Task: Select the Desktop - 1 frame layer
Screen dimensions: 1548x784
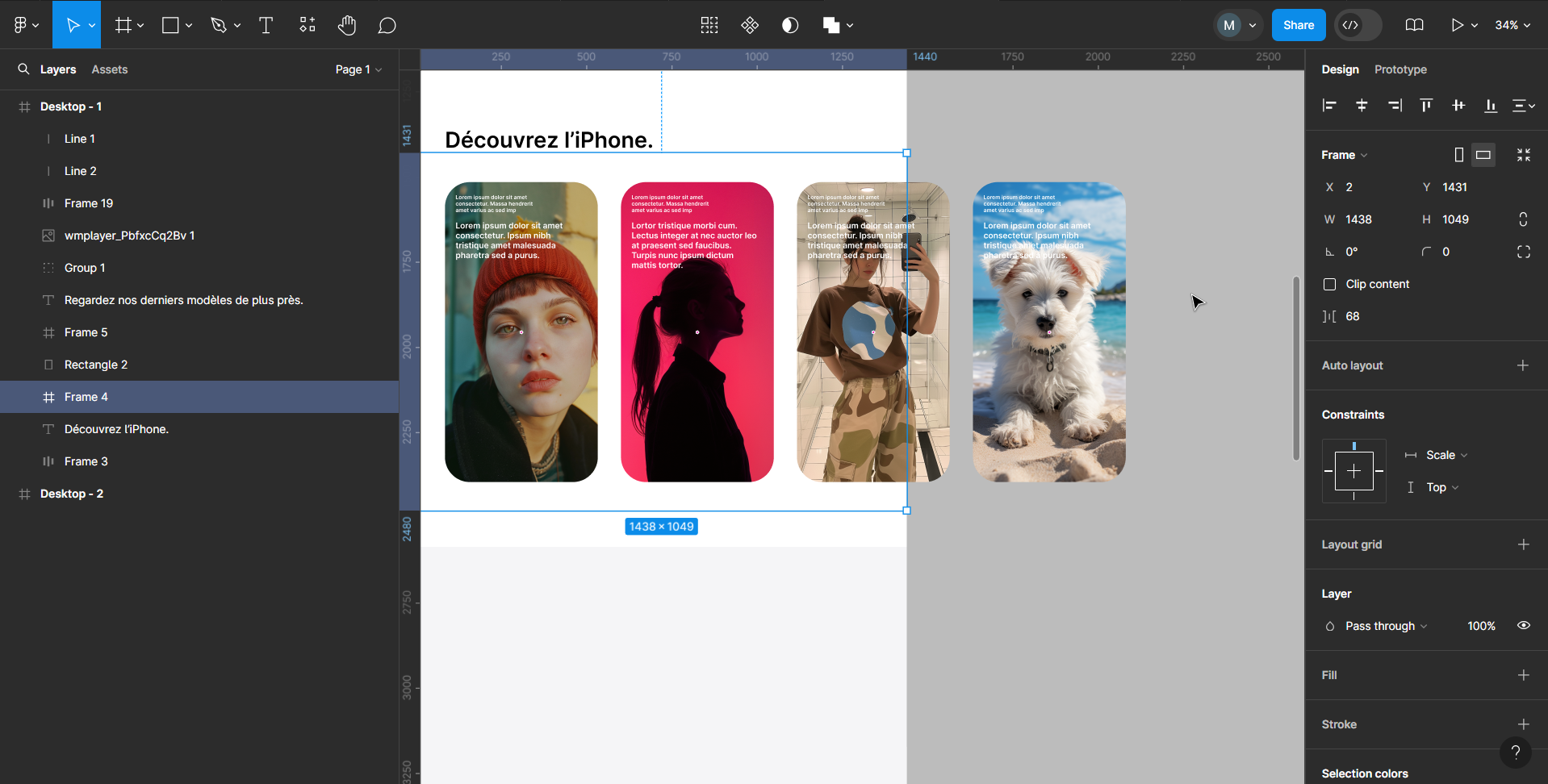Action: [199, 106]
